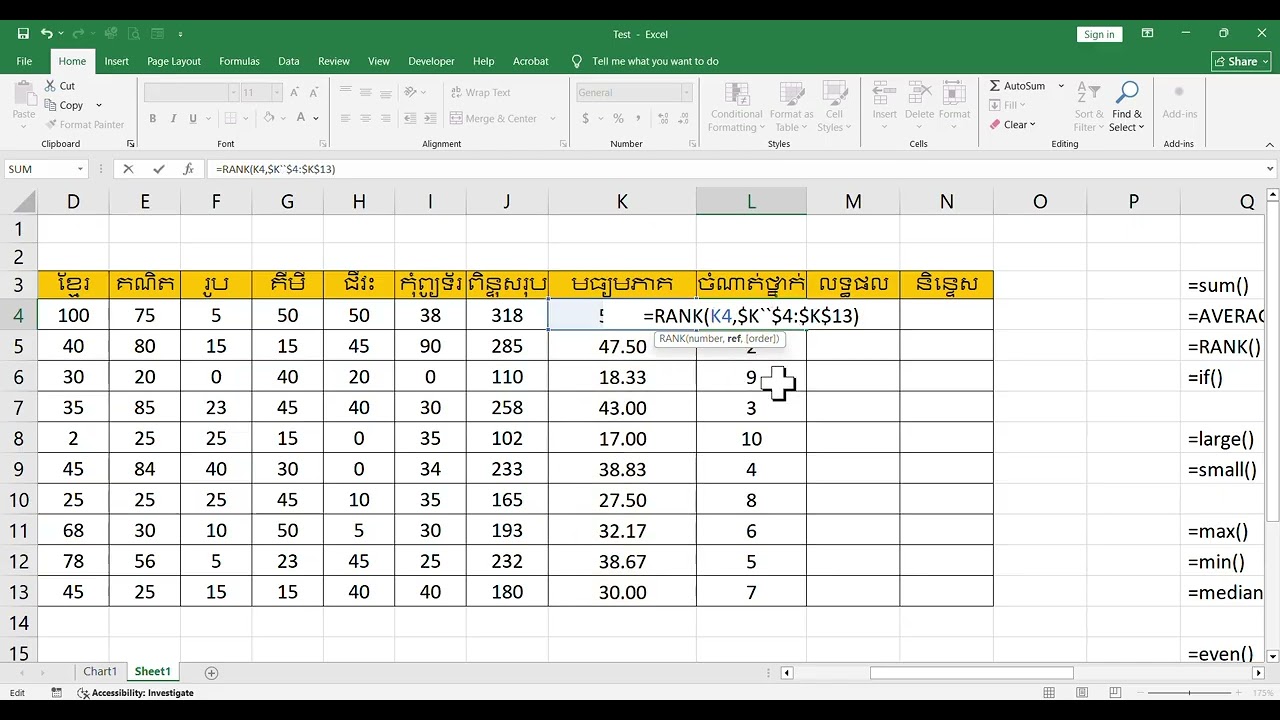The height and width of the screenshot is (720, 1280).
Task: Expand the formula bar
Action: [x=1271, y=169]
